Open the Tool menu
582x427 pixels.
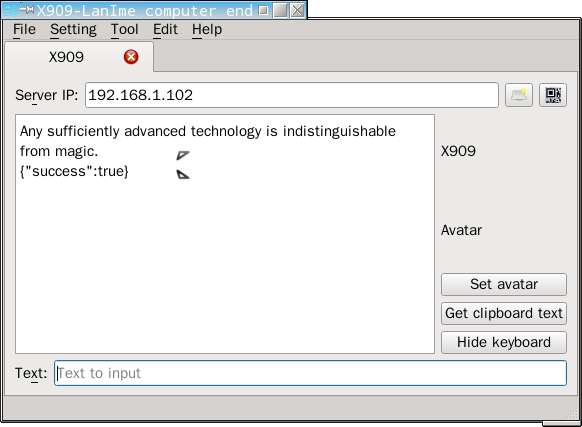125,29
